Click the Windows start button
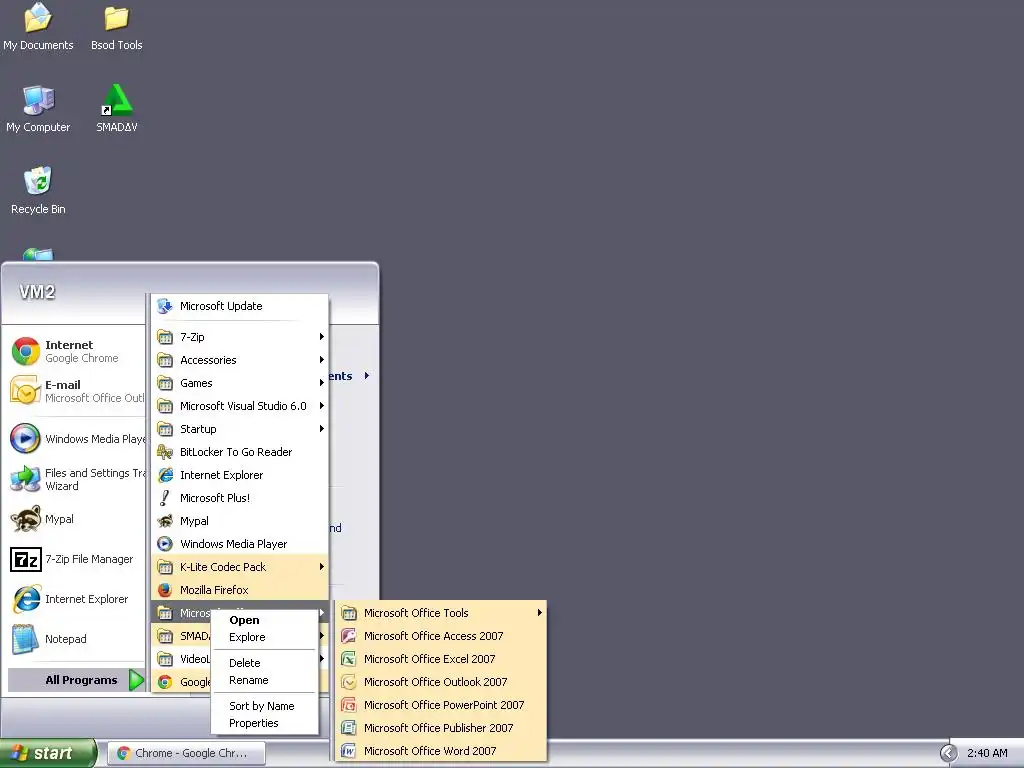 click(48, 753)
